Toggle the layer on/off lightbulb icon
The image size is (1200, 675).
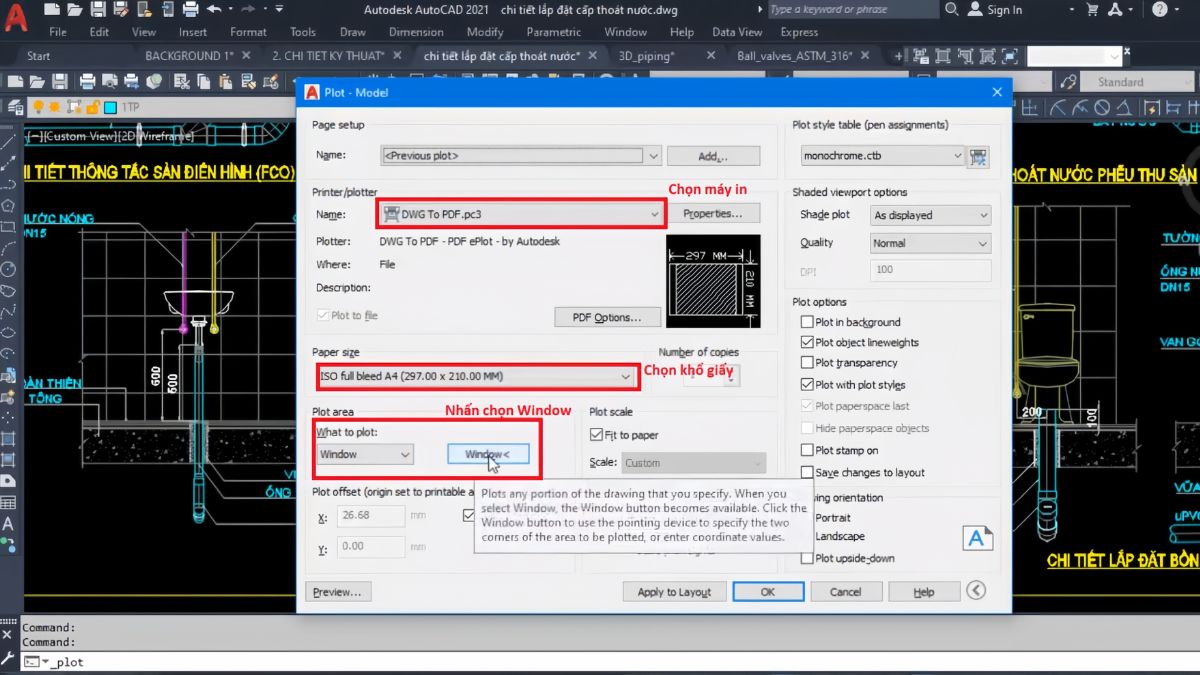click(x=38, y=107)
